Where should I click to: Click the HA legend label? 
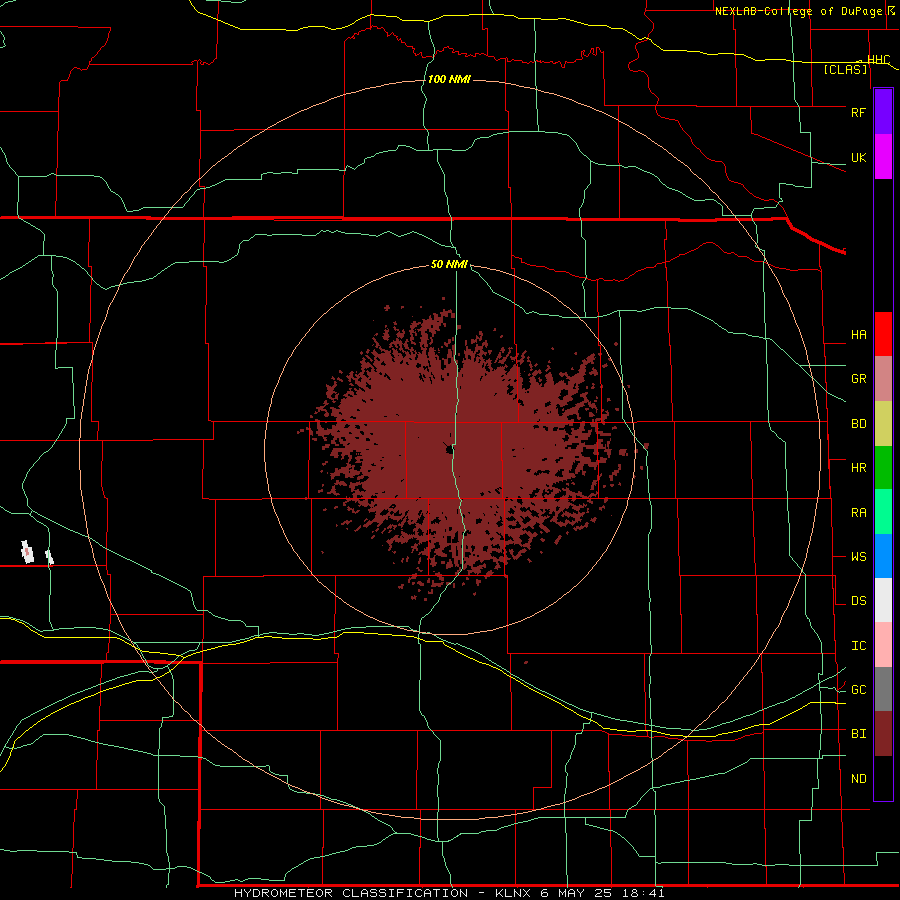[858, 335]
